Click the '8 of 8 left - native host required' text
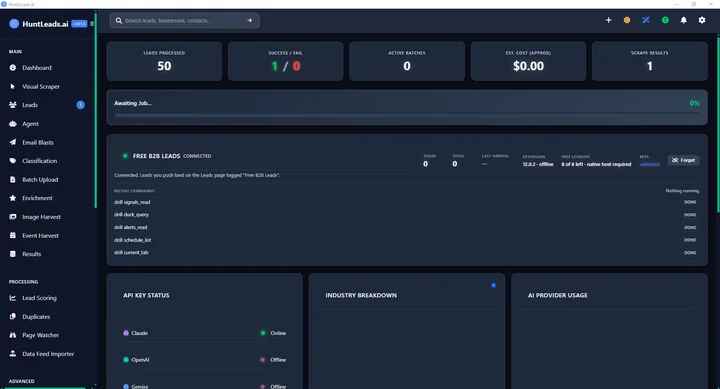This screenshot has width=720, height=389. click(596, 164)
